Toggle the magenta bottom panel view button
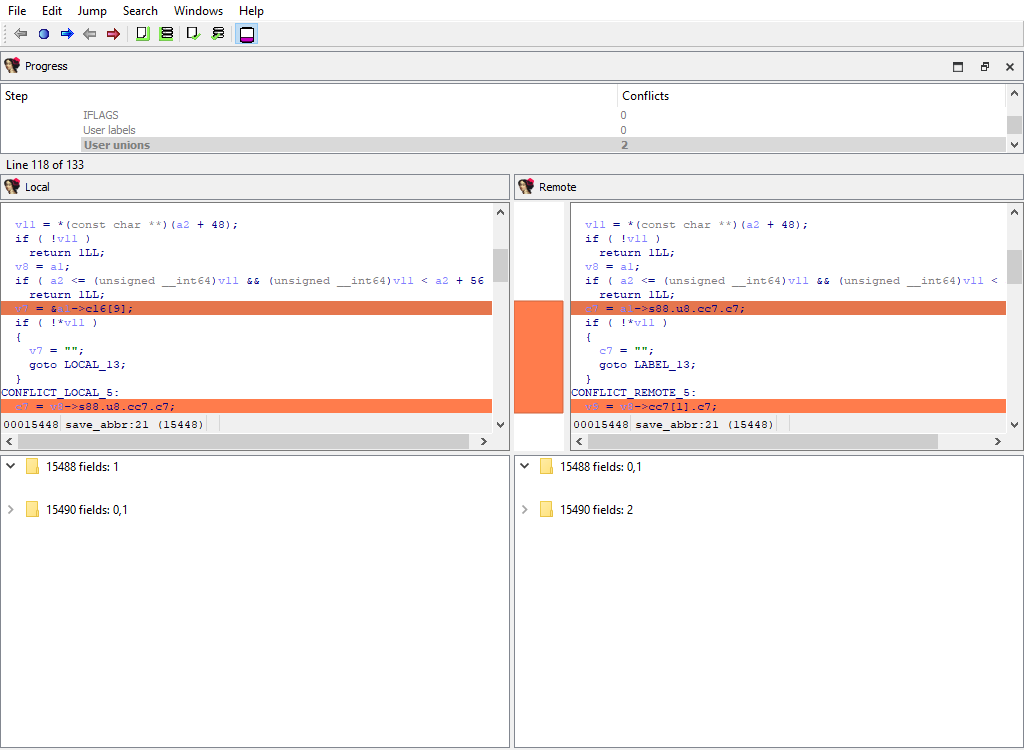 [x=246, y=34]
